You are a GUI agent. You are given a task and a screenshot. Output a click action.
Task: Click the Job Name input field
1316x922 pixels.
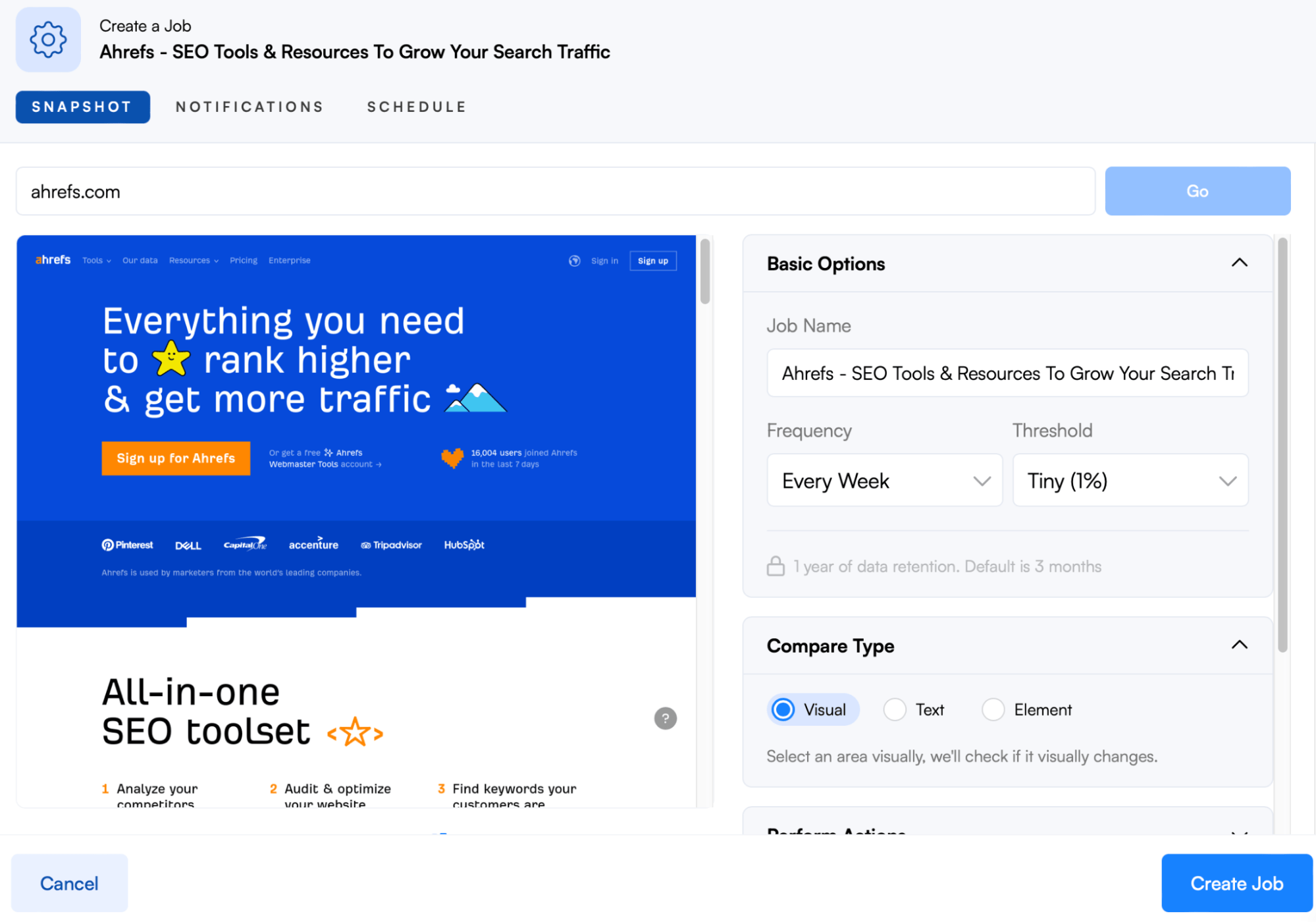coord(1007,373)
